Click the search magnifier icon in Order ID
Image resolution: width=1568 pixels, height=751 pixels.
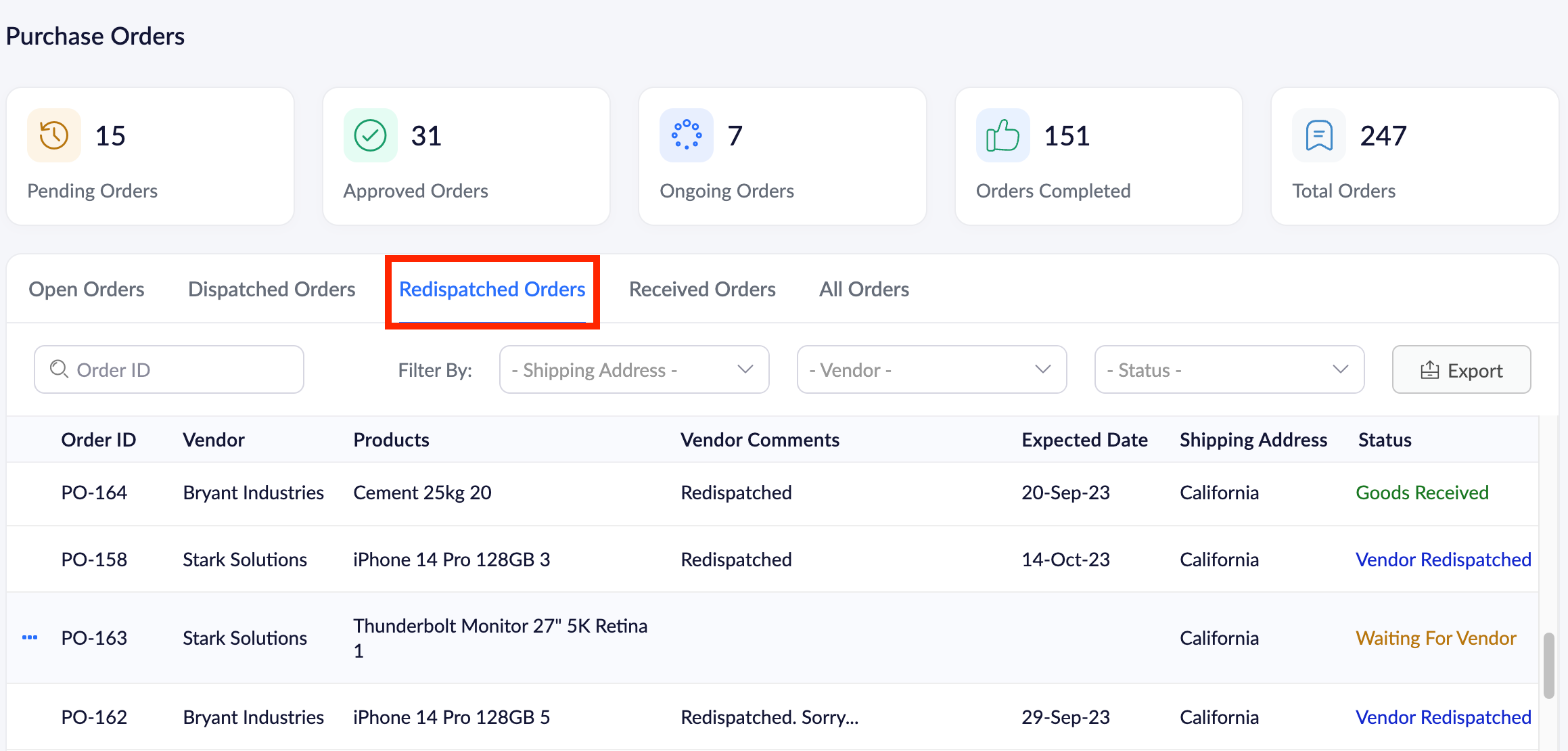pyautogui.click(x=60, y=369)
